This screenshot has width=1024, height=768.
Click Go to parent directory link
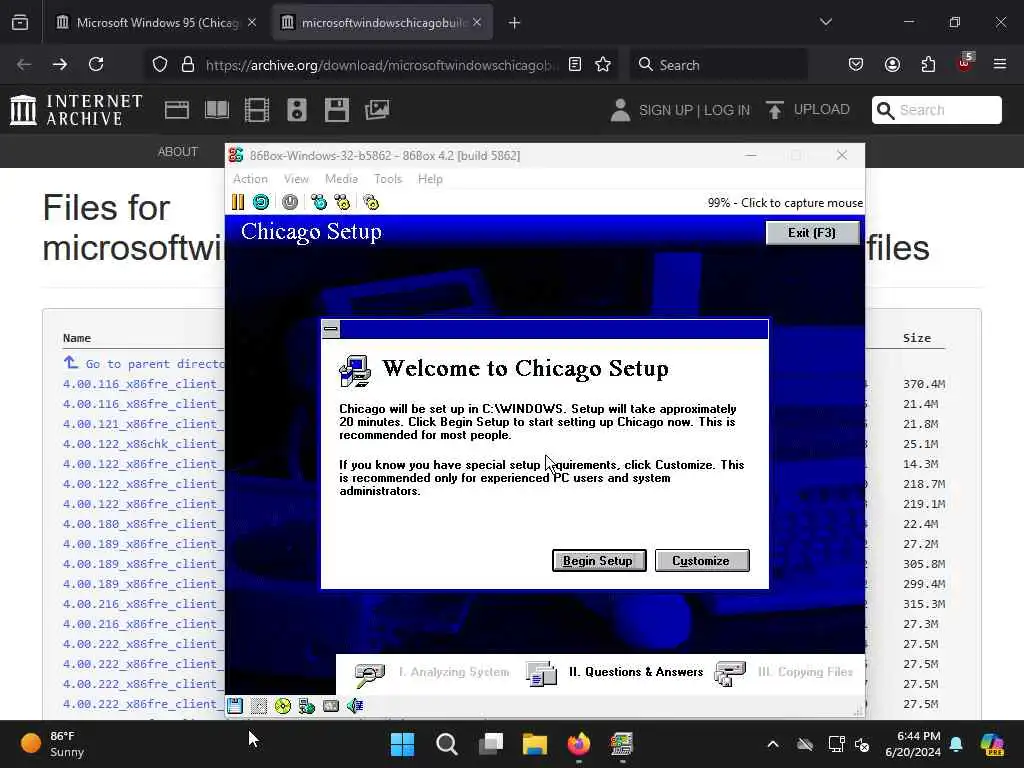[155, 364]
